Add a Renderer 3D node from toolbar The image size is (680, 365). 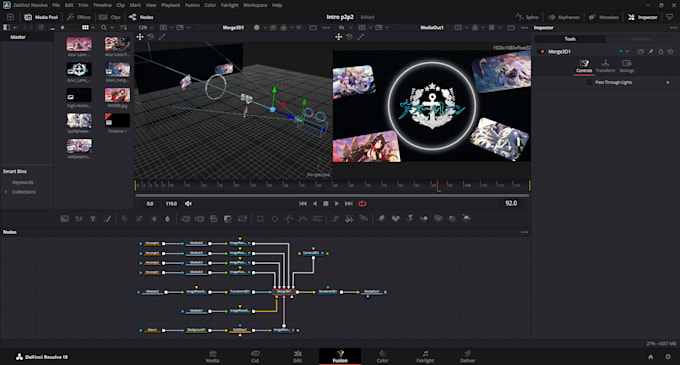[x=467, y=219]
